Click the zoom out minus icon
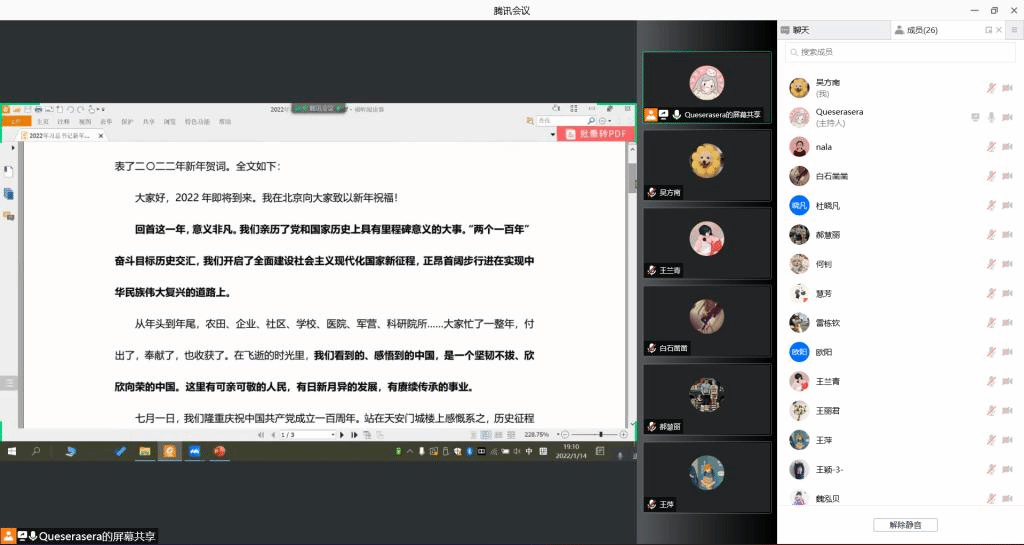This screenshot has width=1024, height=545. [564, 434]
